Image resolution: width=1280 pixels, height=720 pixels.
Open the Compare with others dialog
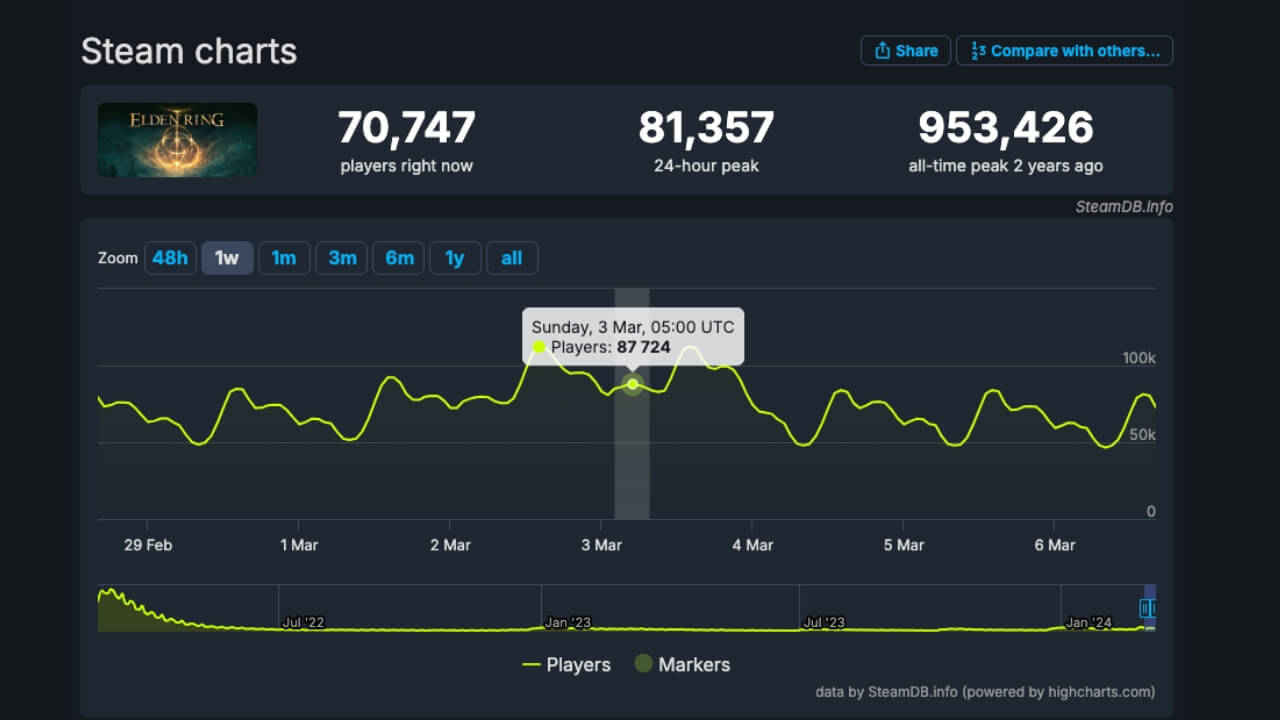pos(1064,50)
